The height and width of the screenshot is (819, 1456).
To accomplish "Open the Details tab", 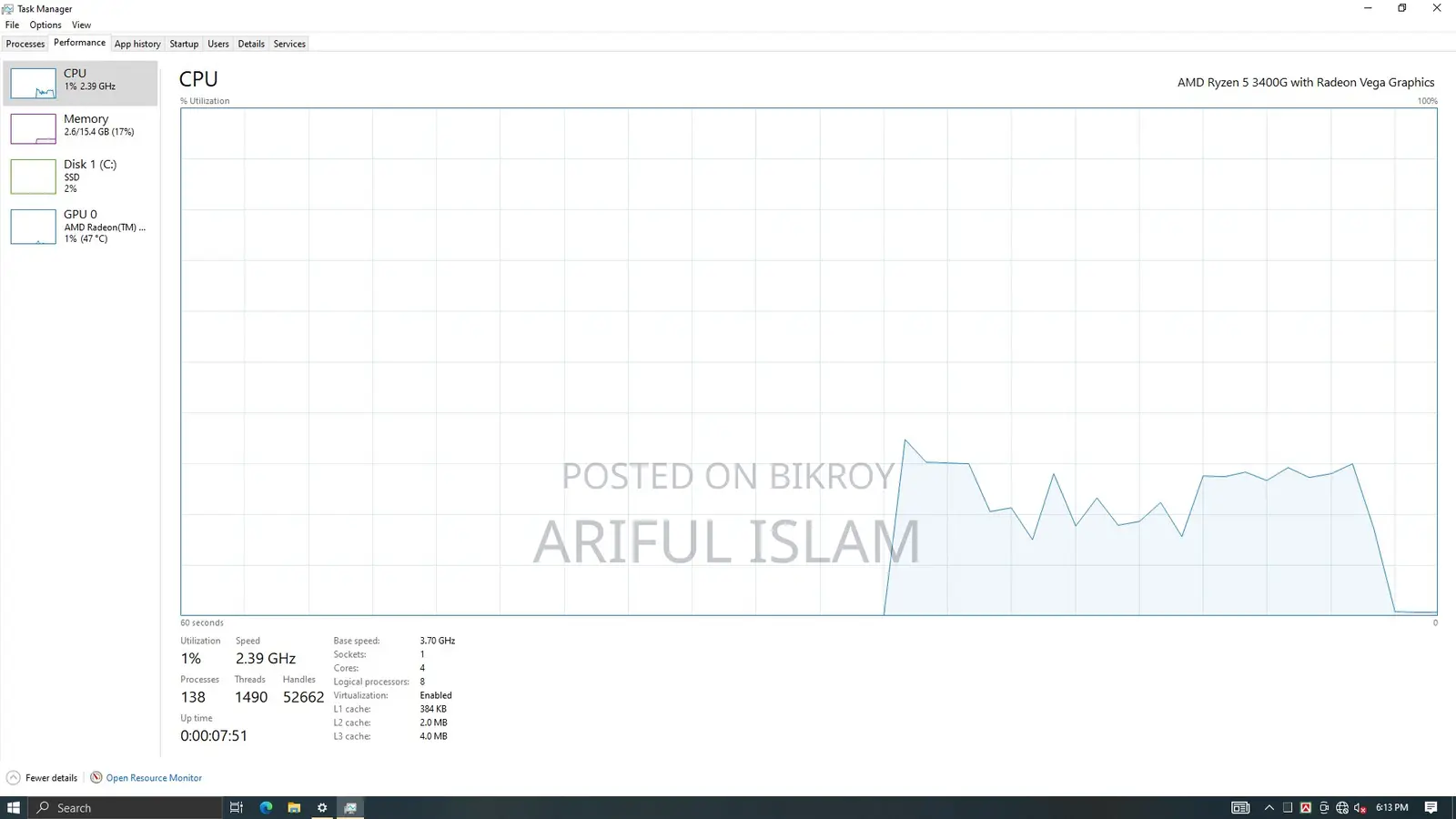I will point(251,44).
